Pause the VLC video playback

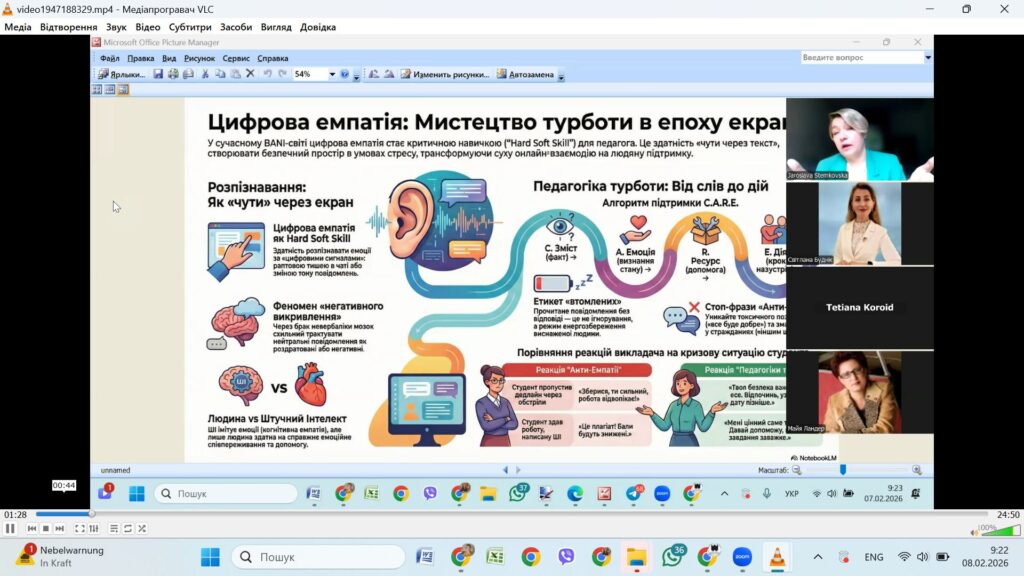(x=10, y=528)
